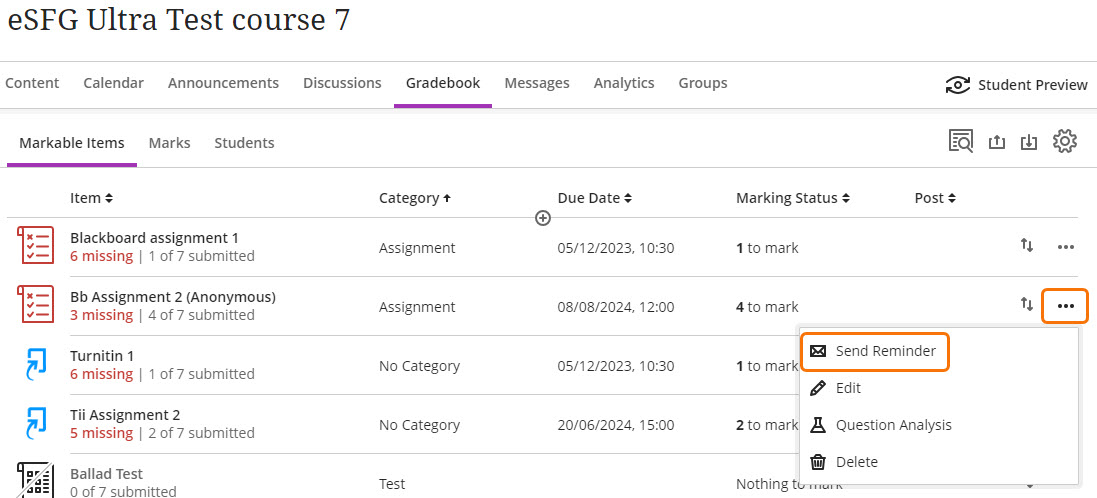Sort by the Due Date column
The width and height of the screenshot is (1097, 498).
(x=595, y=198)
